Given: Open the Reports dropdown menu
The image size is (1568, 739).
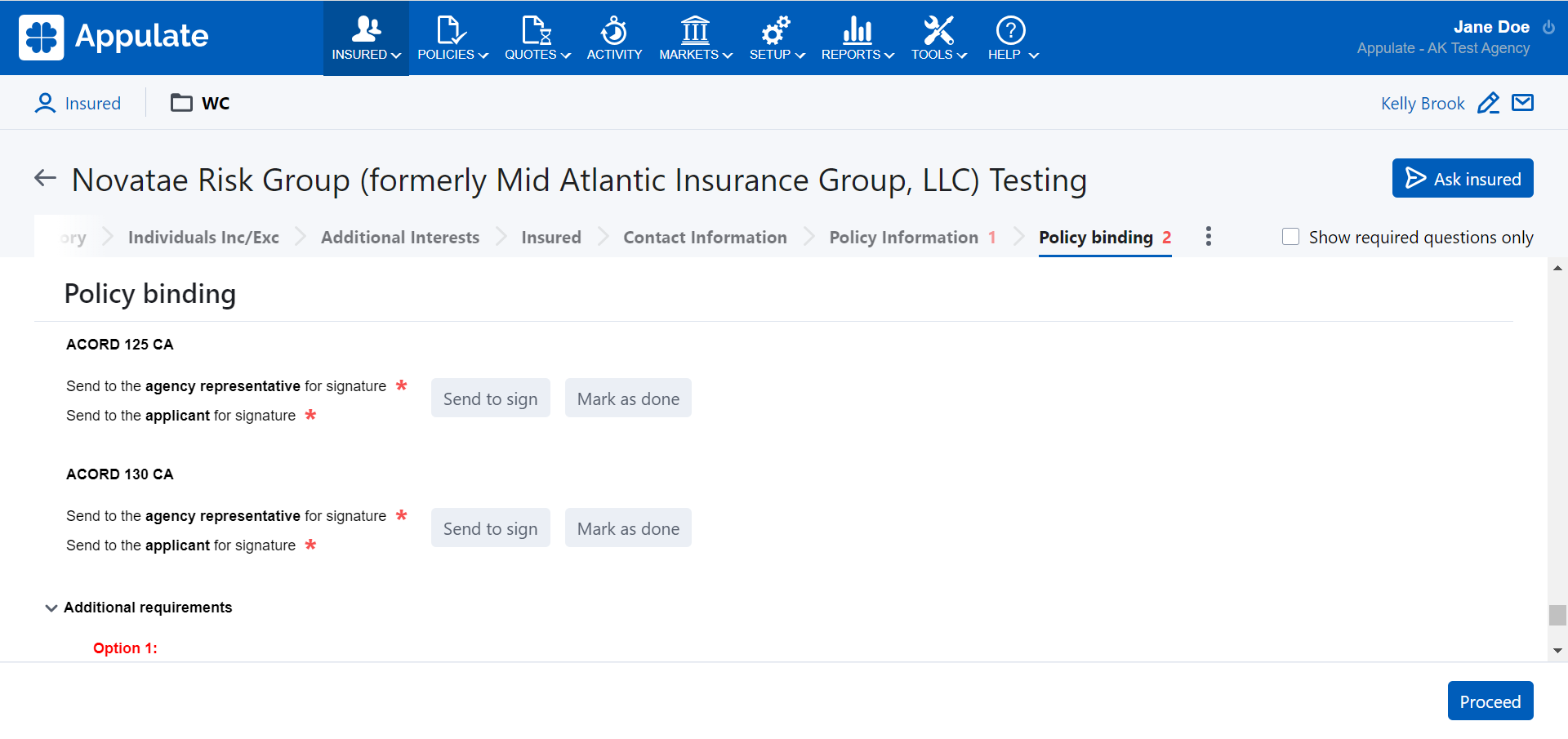Looking at the screenshot, I should point(857,38).
